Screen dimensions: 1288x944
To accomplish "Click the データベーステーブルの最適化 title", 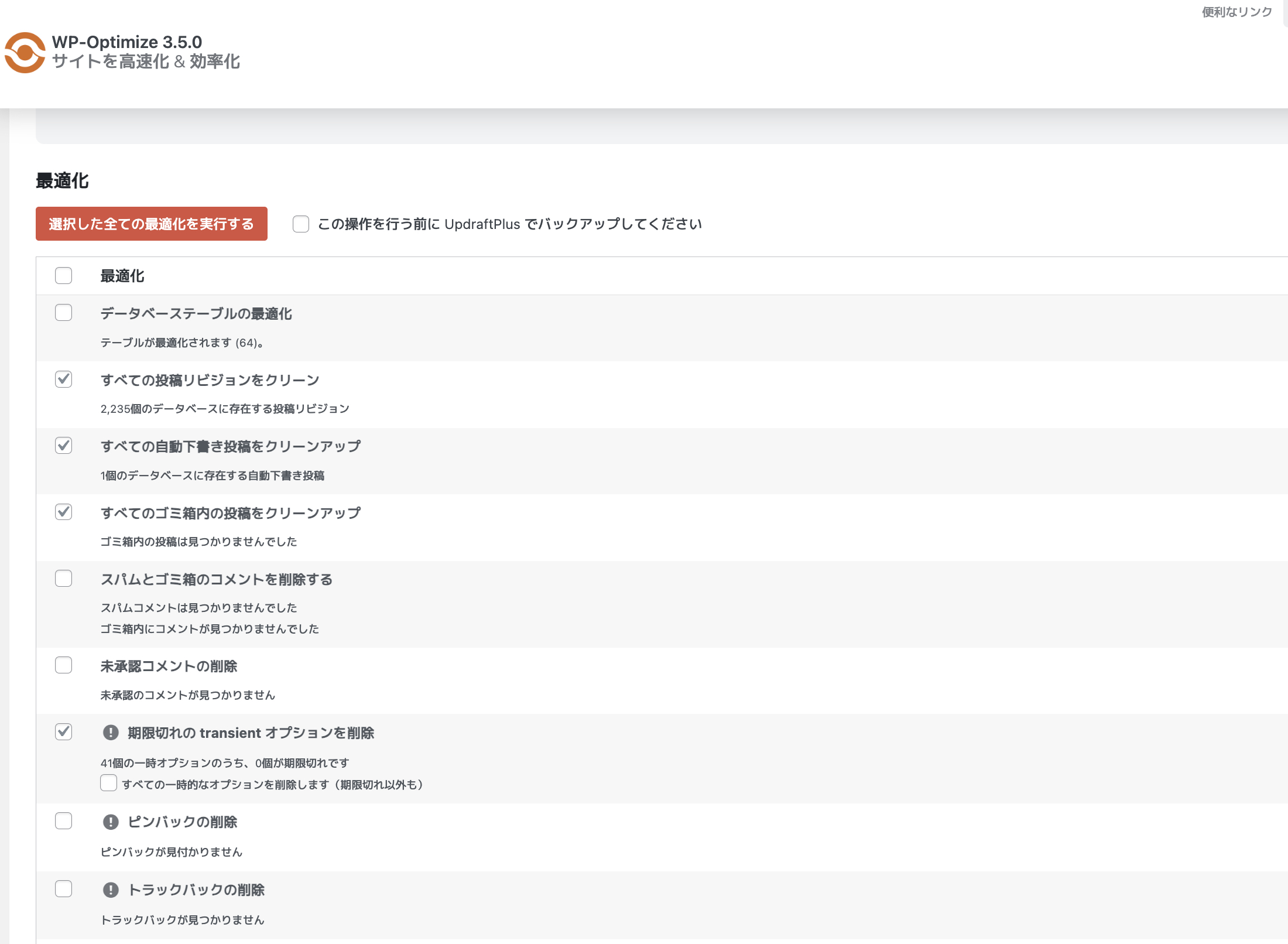I will (196, 314).
